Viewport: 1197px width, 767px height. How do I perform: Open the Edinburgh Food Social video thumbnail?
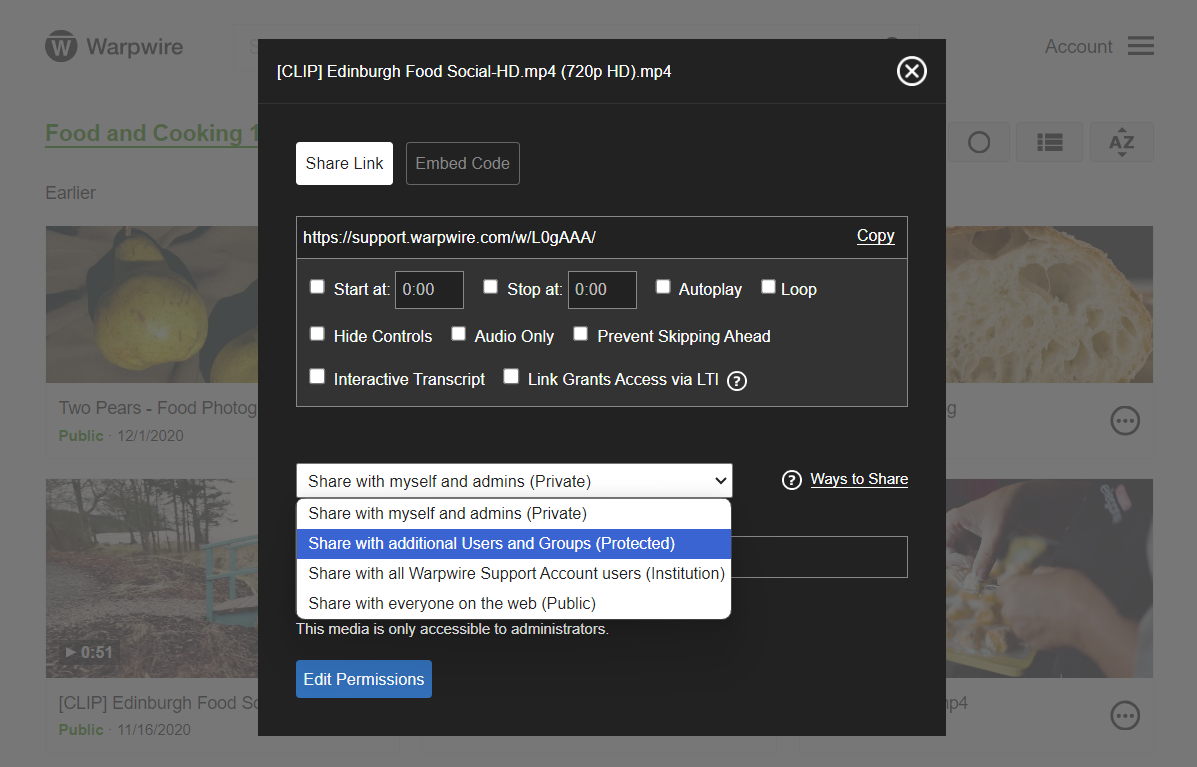(152, 578)
